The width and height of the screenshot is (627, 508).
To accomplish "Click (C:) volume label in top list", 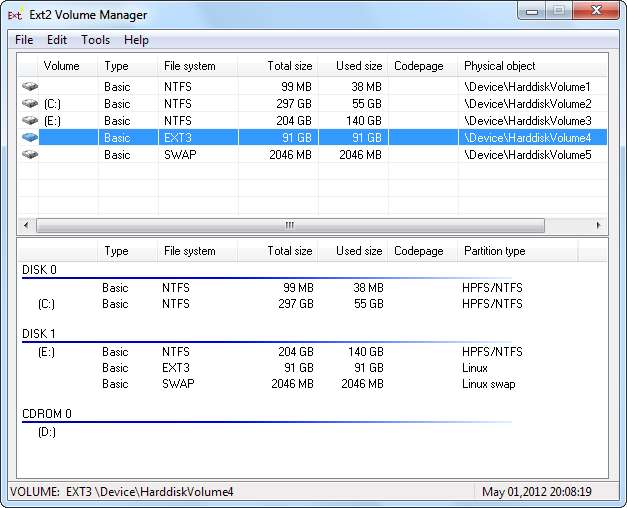I will (52, 104).
